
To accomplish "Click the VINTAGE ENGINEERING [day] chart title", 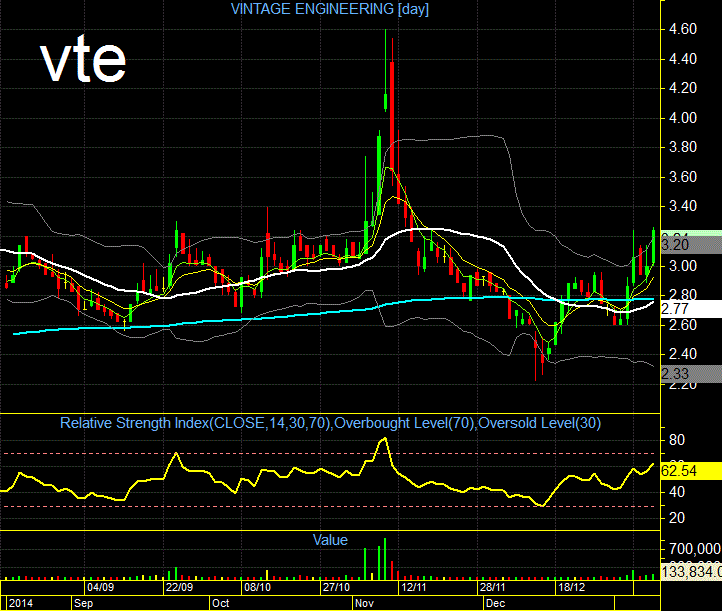I will (330, 9).
